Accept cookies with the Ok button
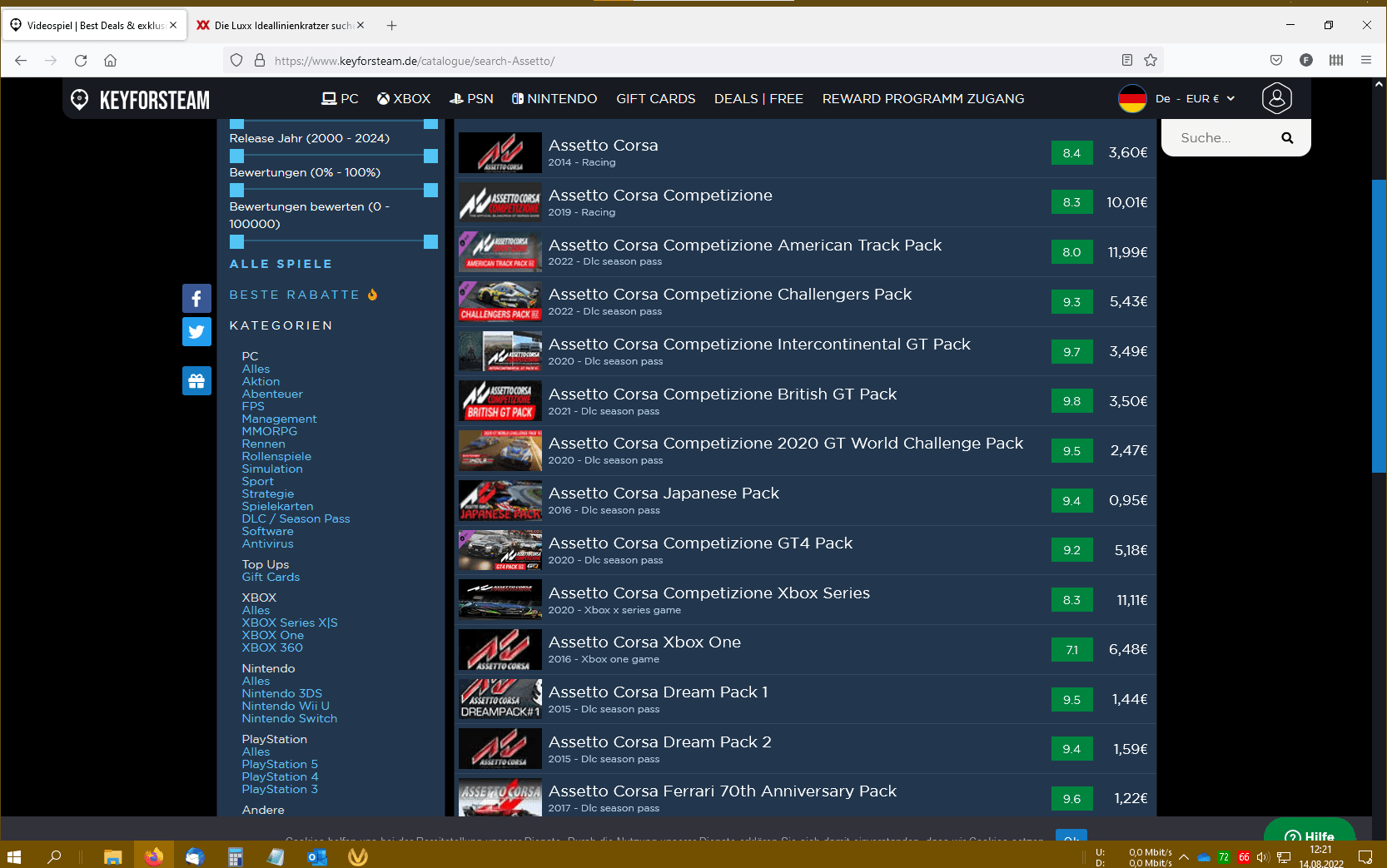1387x868 pixels. tap(1071, 836)
